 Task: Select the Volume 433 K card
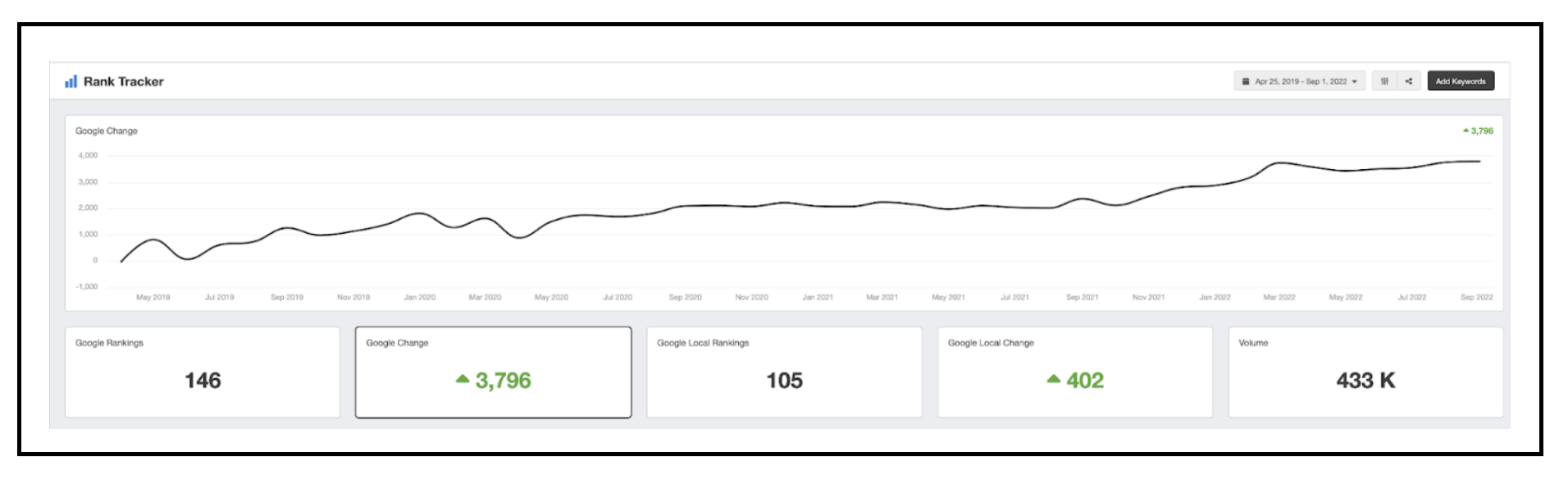[x=1365, y=372]
